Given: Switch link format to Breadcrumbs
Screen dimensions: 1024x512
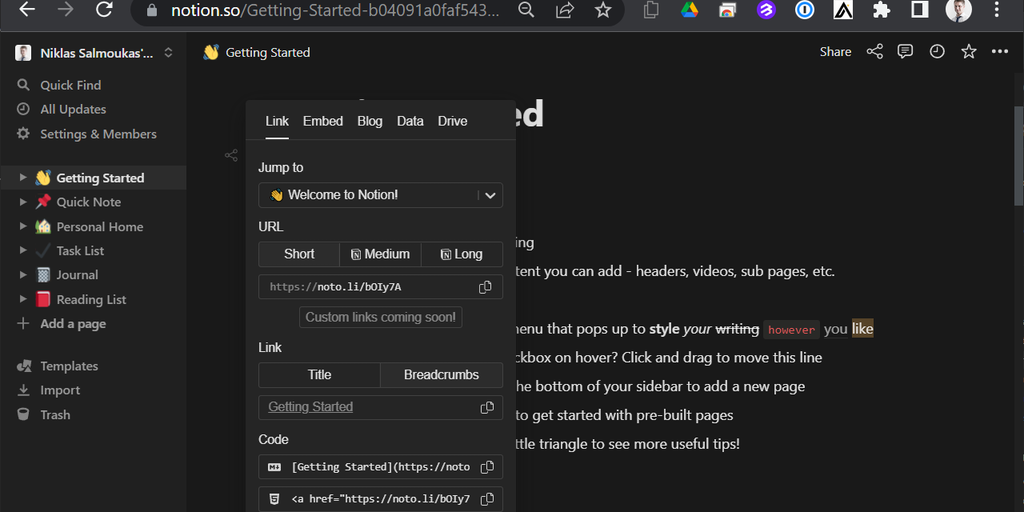Looking at the screenshot, I should [x=441, y=375].
